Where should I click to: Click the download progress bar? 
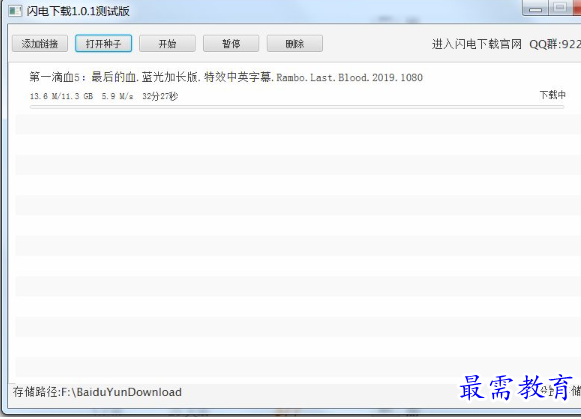[297, 107]
